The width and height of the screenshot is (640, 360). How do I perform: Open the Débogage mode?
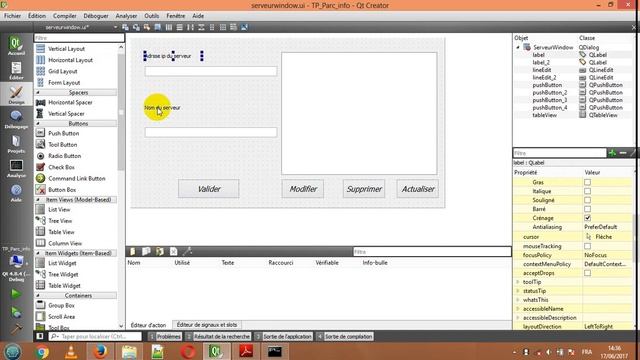(x=16, y=119)
